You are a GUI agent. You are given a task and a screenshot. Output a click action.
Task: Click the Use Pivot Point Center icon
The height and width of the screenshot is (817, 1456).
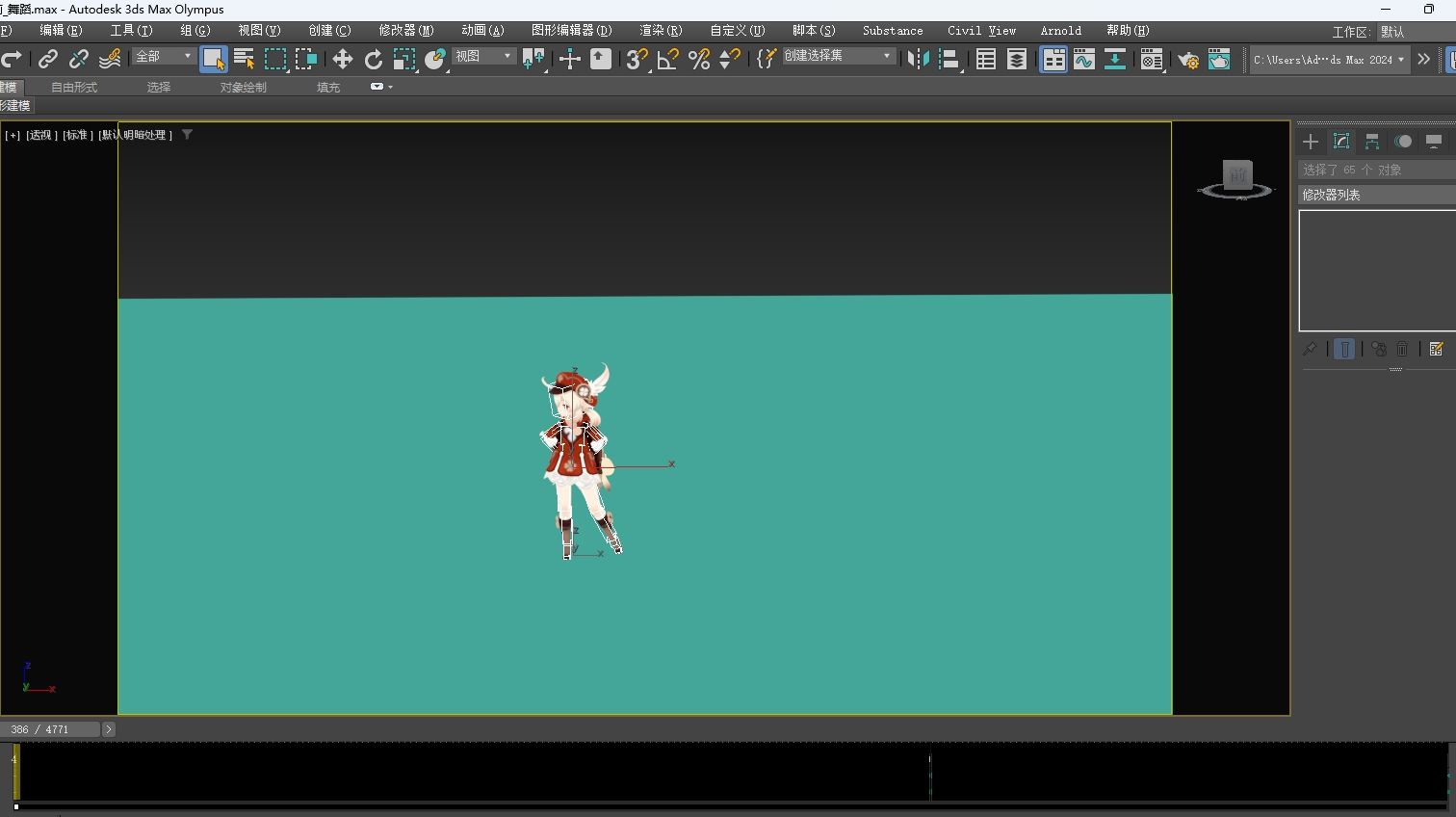point(533,60)
